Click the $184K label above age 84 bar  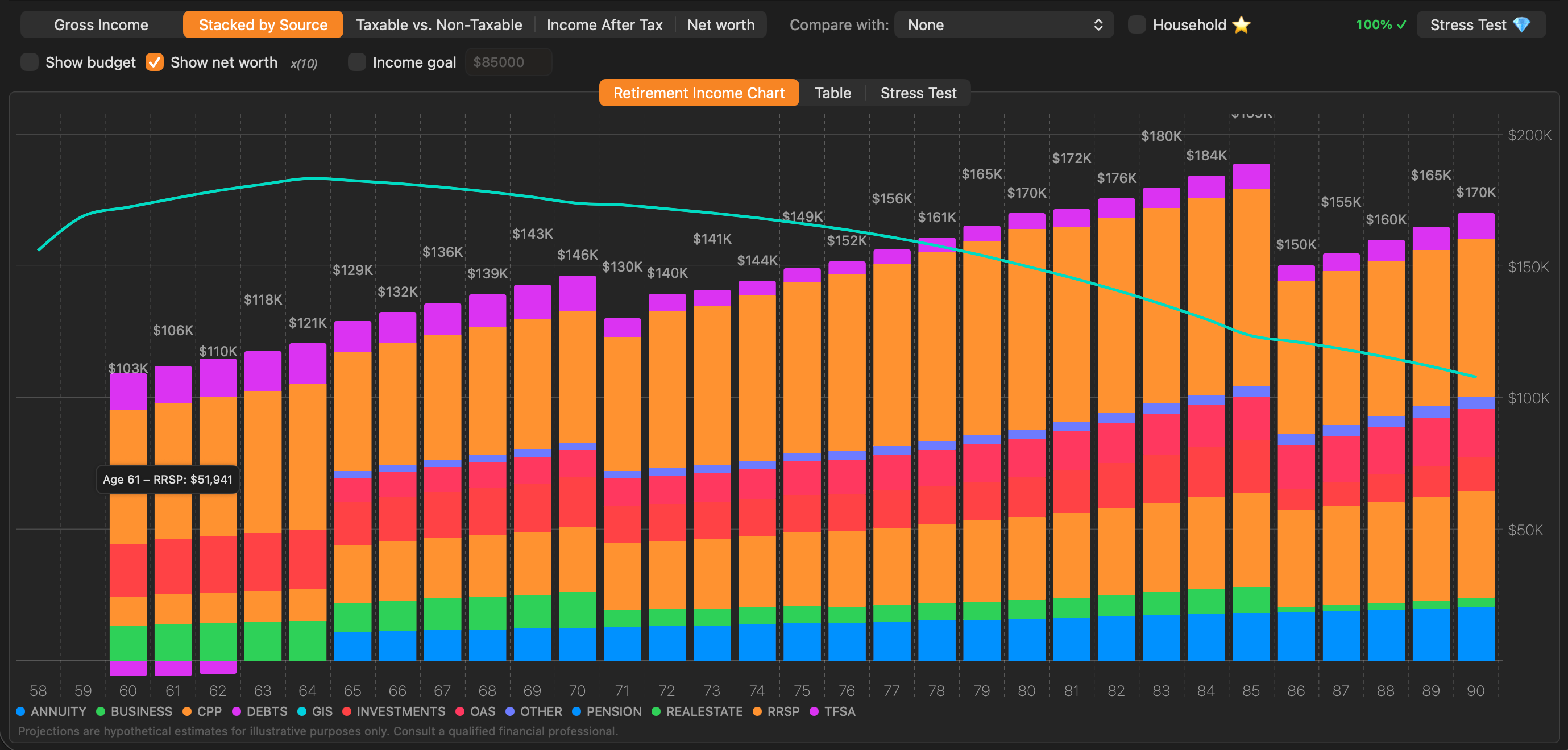(1206, 155)
